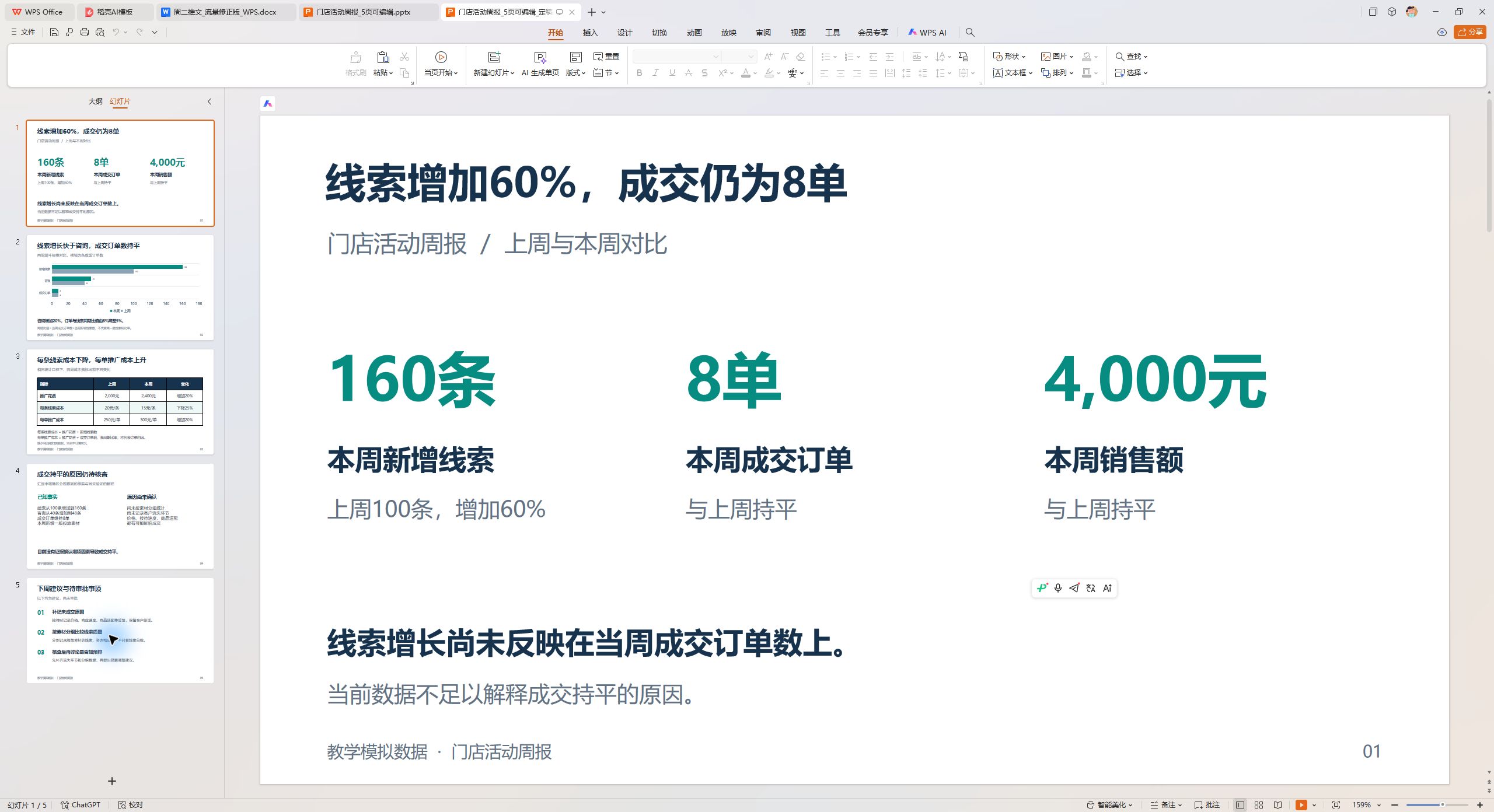Select slide 3 thumbnail with cost table
Screen dimensions: 1494x812
tap(120, 402)
